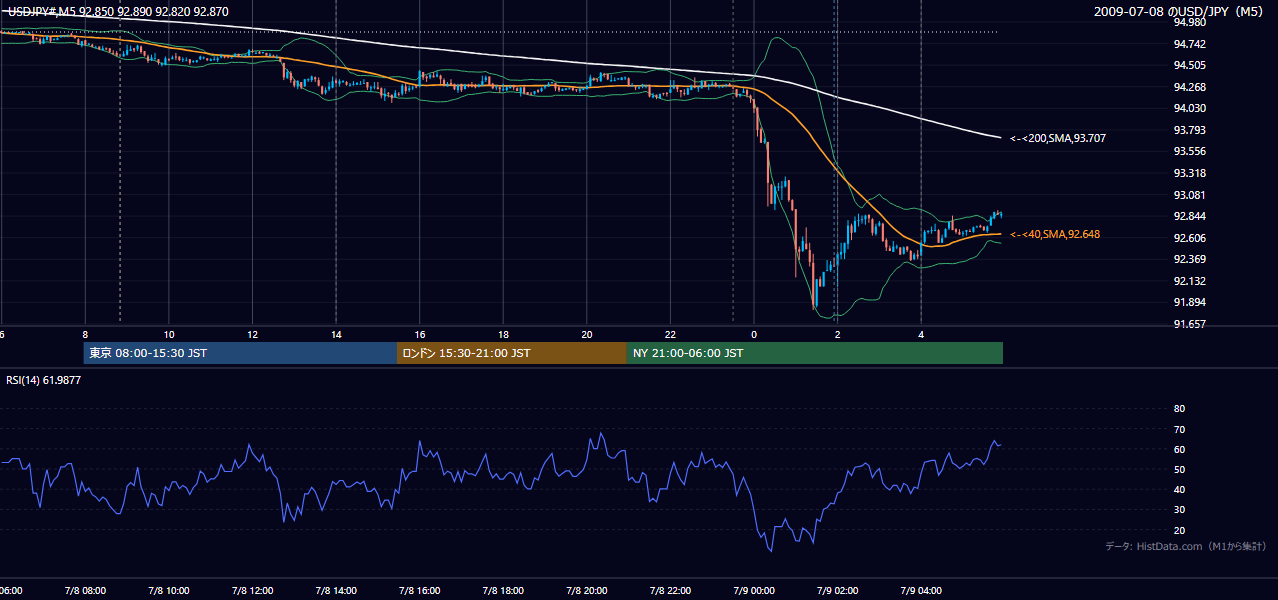Image resolution: width=1278 pixels, height=600 pixels.
Task: Click the 7/8 12:00 bottom time label
Action: tap(252, 590)
